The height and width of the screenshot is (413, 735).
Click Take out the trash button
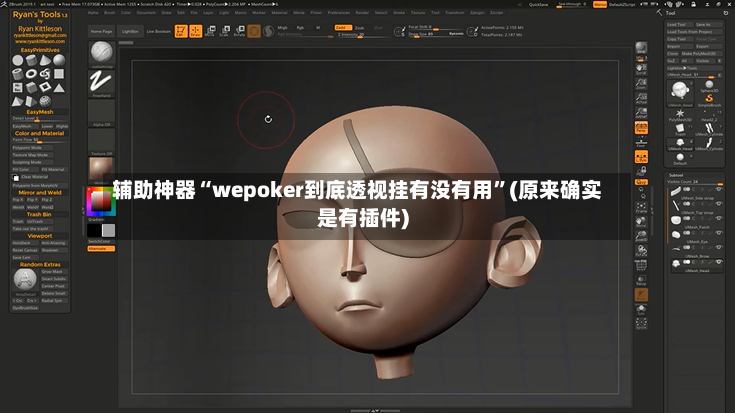click(x=30, y=229)
